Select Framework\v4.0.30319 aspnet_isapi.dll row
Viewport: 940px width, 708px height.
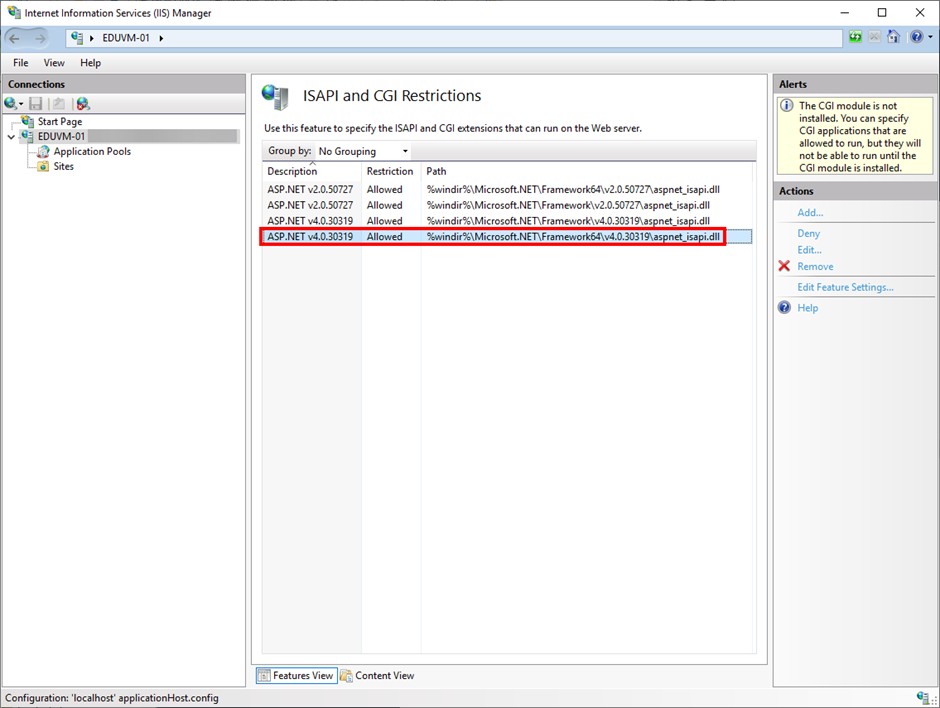coord(507,221)
